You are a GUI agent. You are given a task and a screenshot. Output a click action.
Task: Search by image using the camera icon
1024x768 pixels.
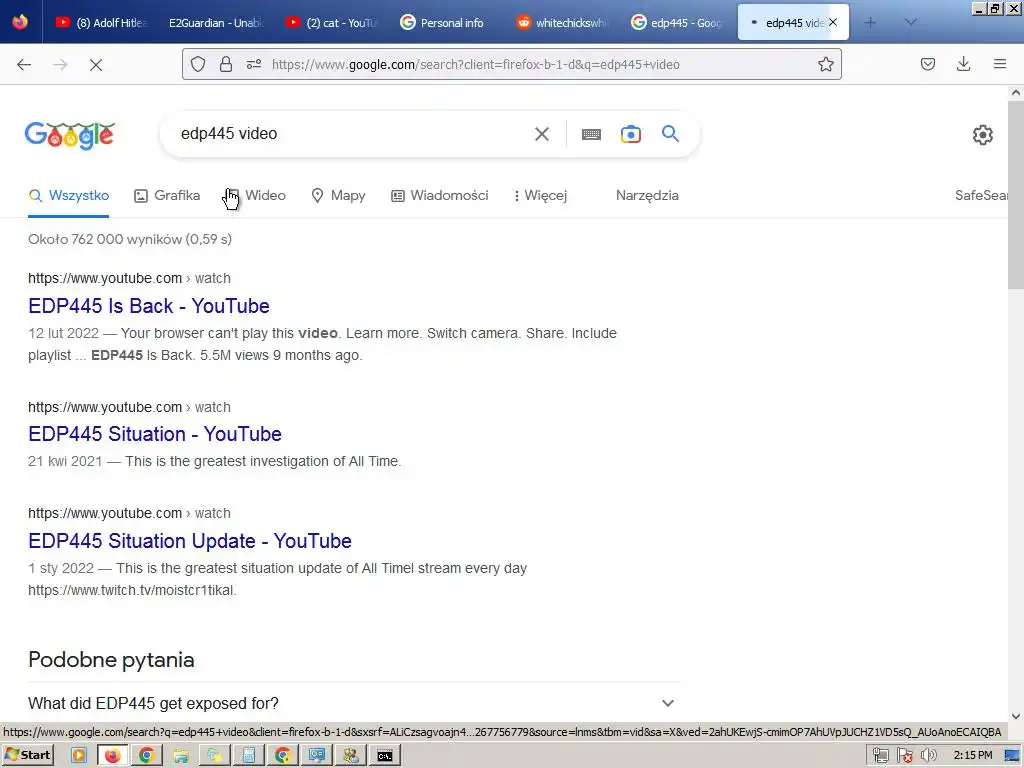pos(631,134)
